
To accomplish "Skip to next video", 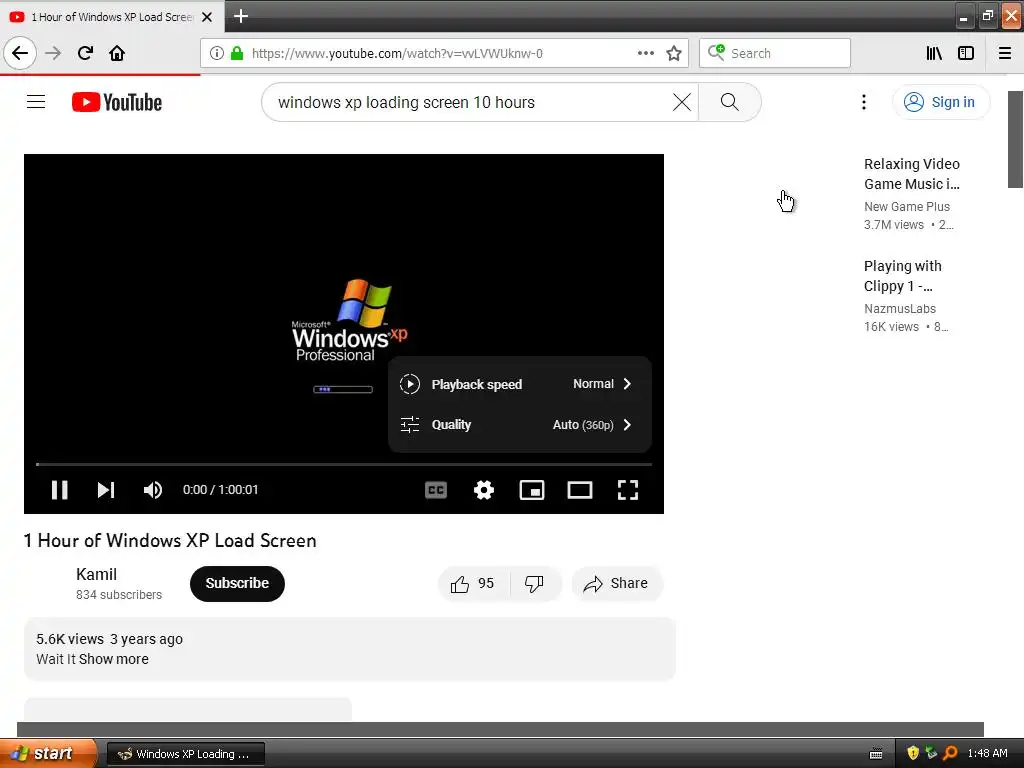I will pos(106,490).
